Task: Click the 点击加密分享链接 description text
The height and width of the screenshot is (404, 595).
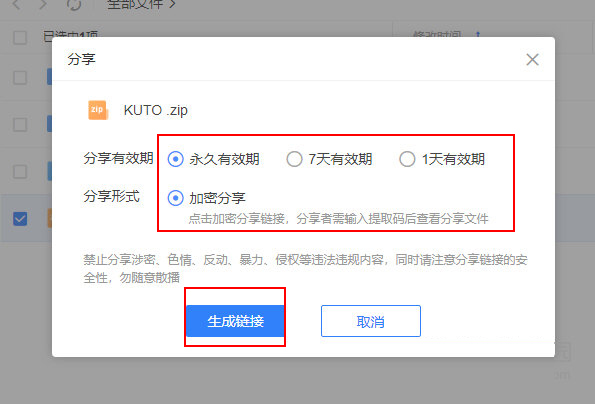Action: pos(338,219)
